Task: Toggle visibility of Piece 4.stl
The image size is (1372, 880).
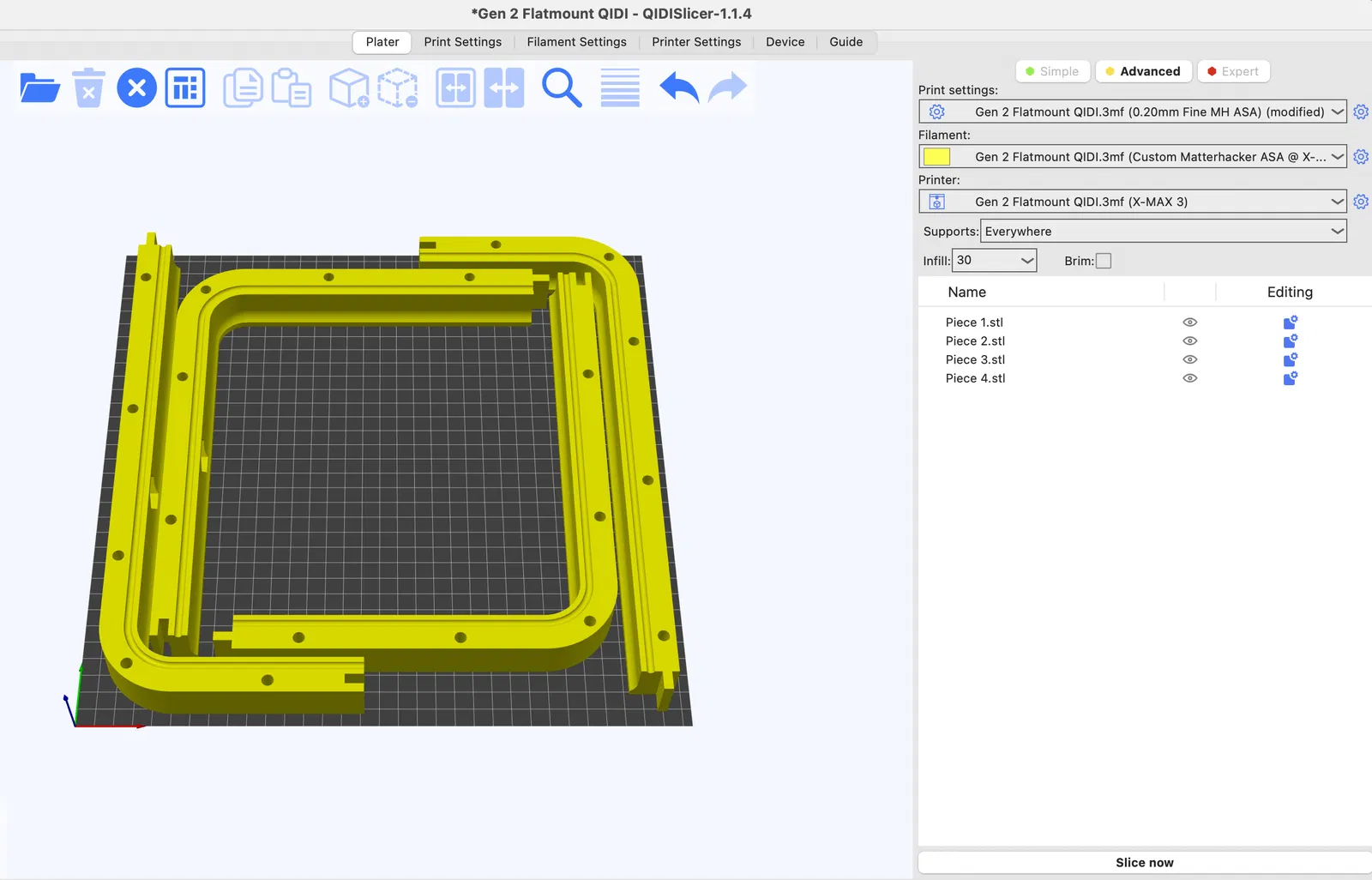Action: click(1189, 378)
